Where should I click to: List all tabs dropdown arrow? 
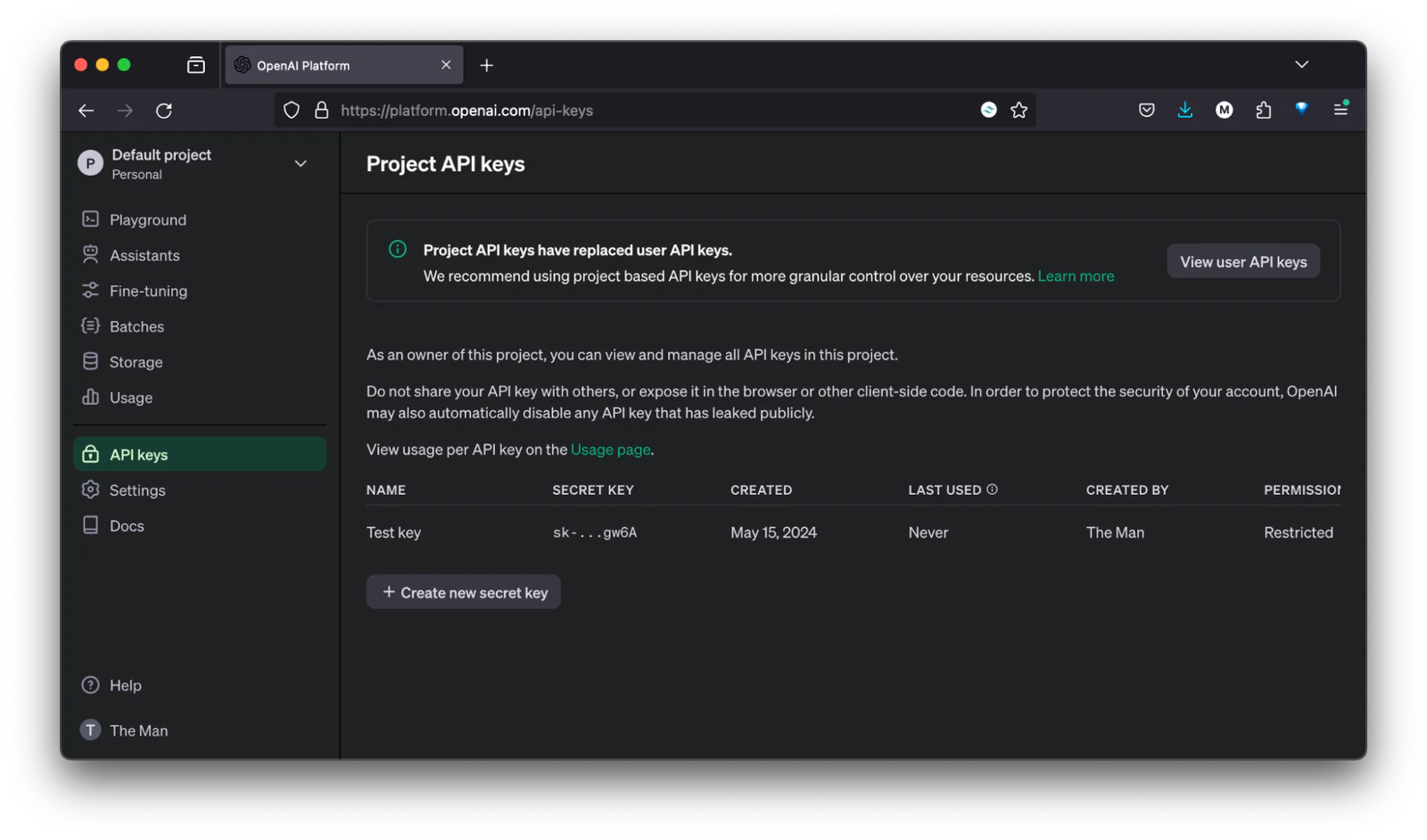(x=1302, y=64)
